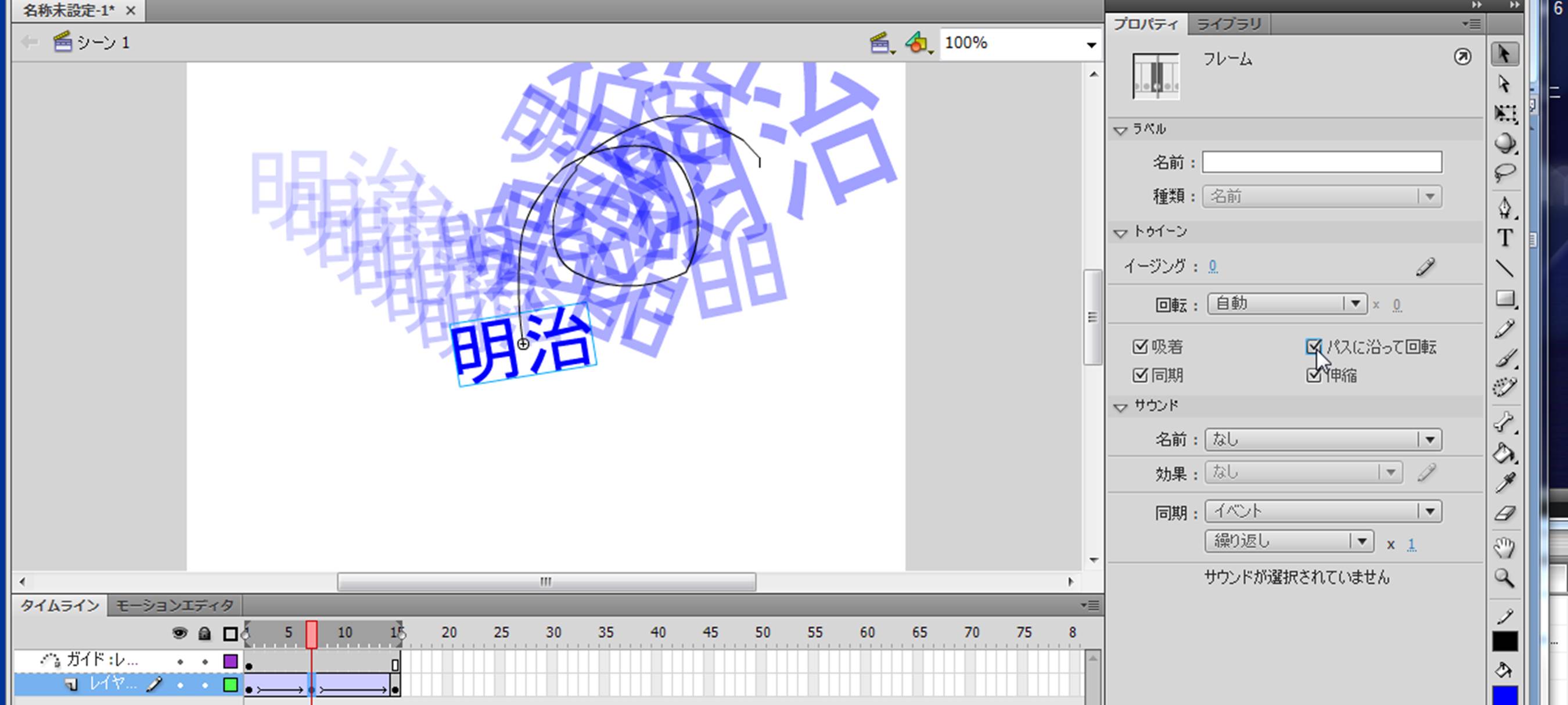This screenshot has height=705, width=1568.
Task: Select the Text tool
Action: coord(1505,238)
